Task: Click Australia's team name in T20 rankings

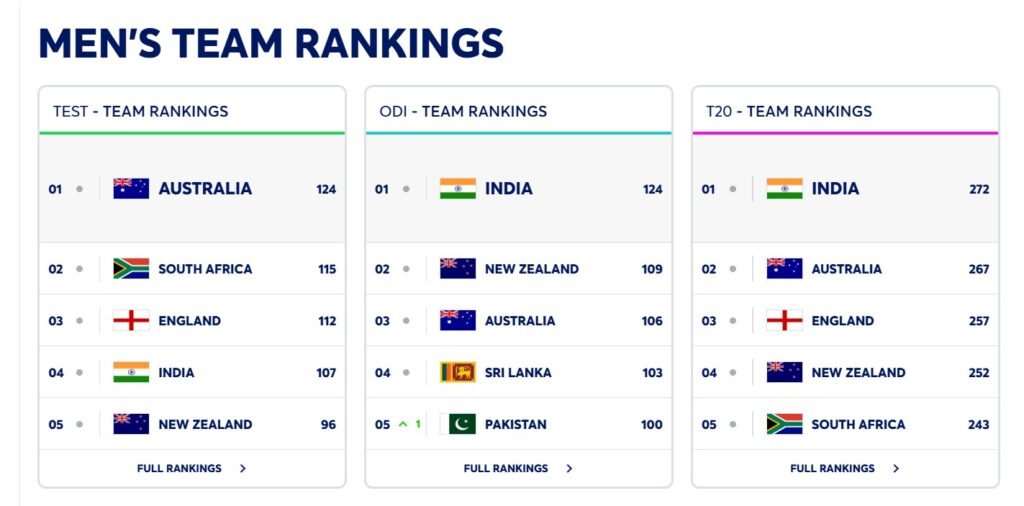Action: 846,269
